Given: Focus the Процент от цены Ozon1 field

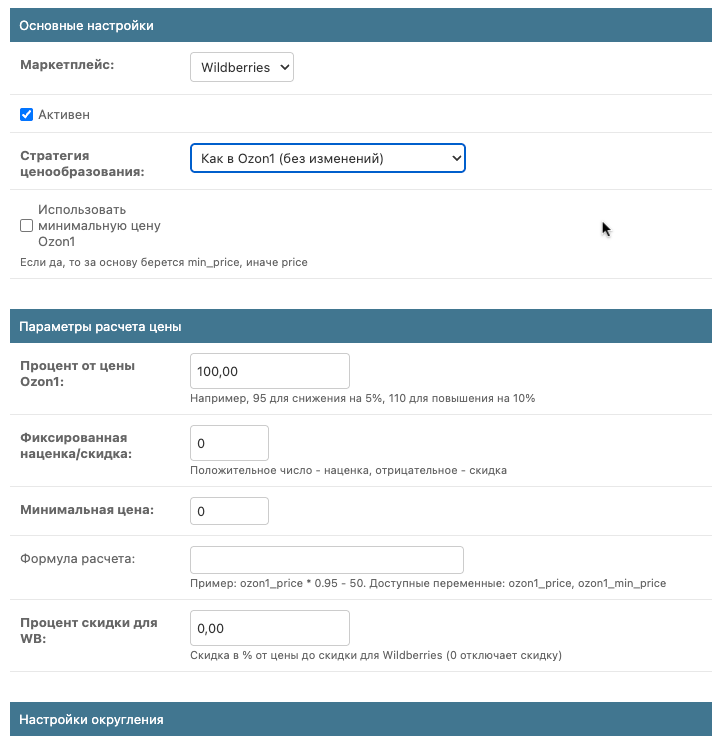Looking at the screenshot, I should click(x=269, y=371).
